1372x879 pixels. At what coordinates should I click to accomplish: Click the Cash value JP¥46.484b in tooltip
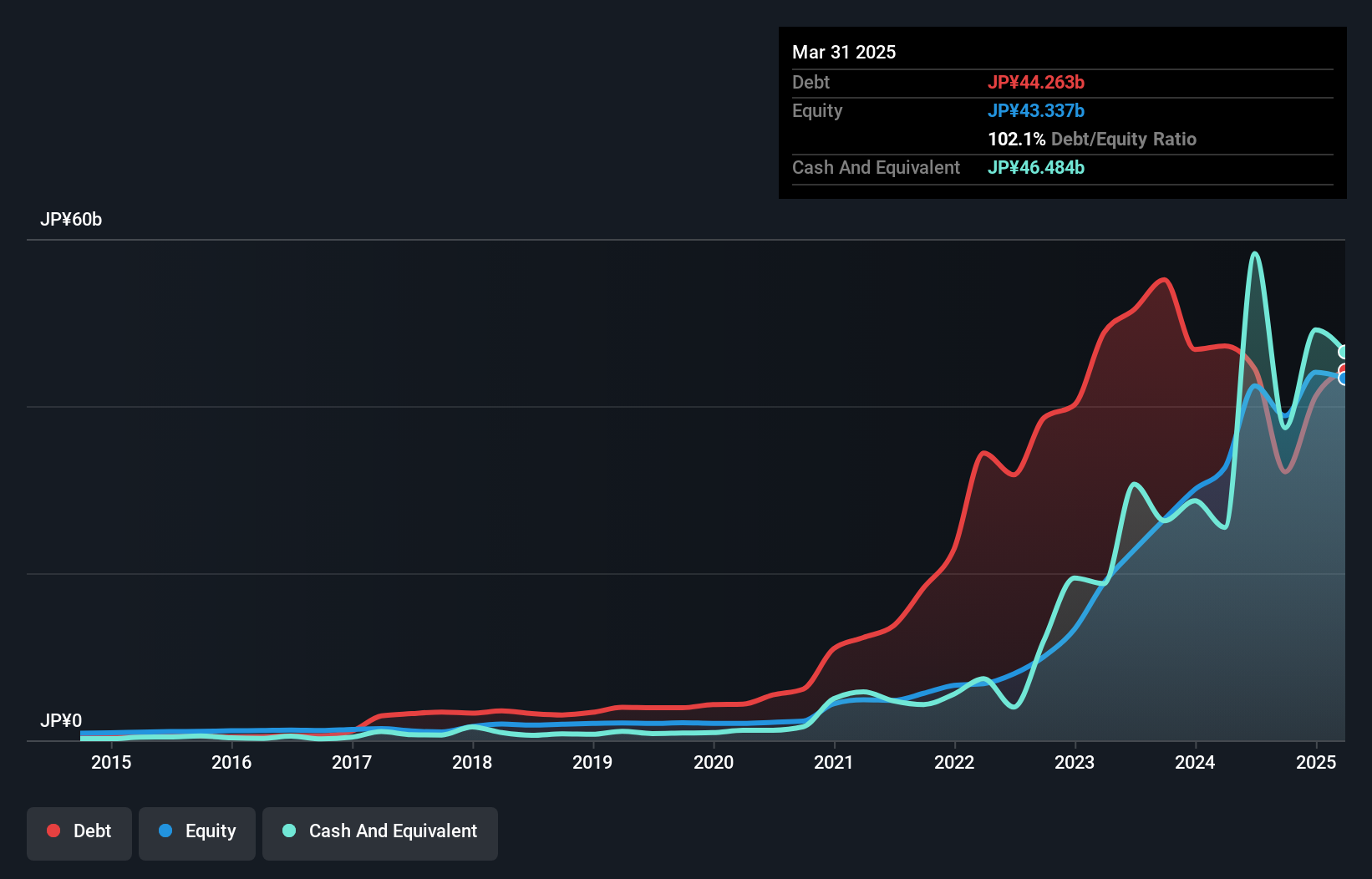pos(1036,167)
